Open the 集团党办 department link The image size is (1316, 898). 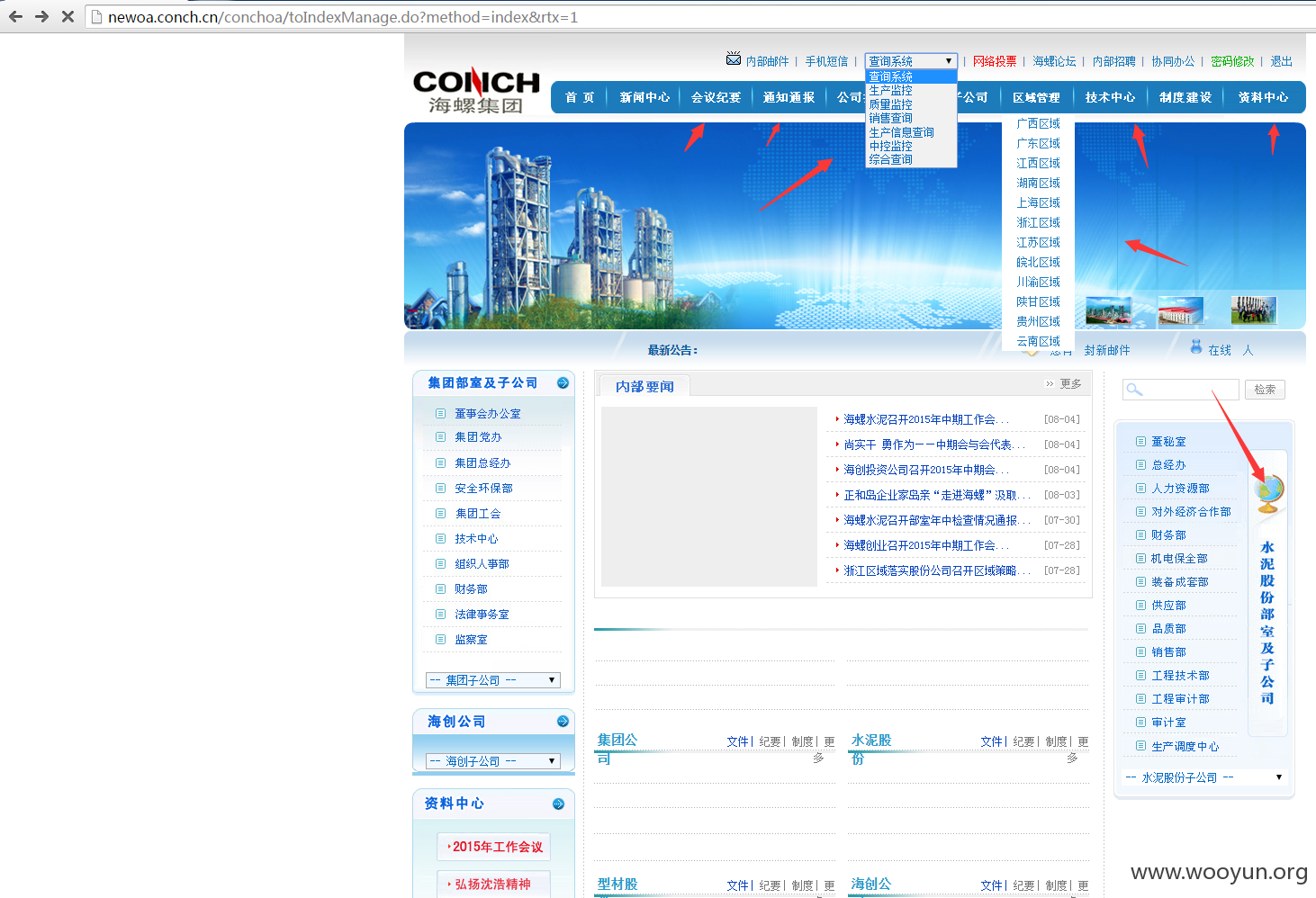point(478,437)
